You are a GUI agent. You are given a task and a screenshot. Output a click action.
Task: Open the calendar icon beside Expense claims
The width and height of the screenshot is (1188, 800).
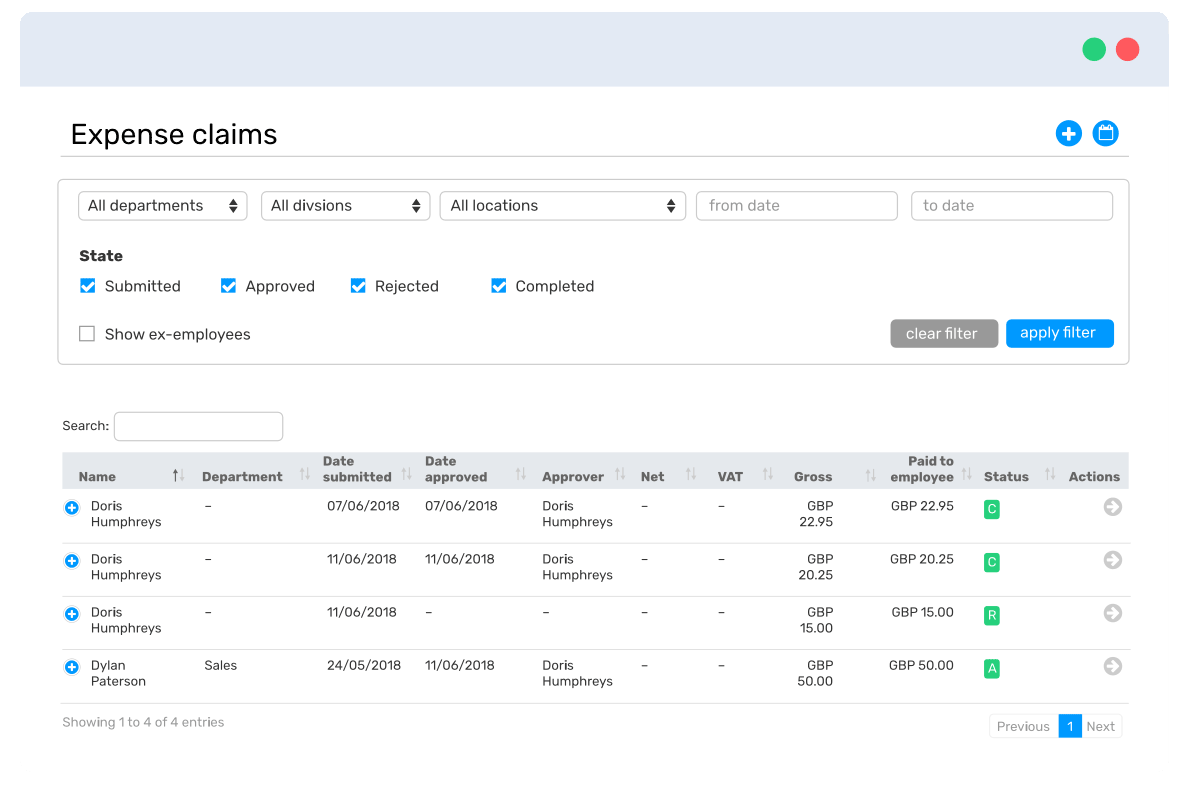click(1105, 134)
